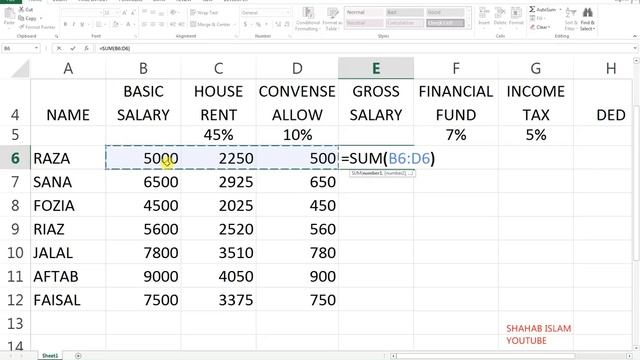This screenshot has height=360, width=640.
Task: Toggle Wrap Text on the cell
Action: tap(204, 13)
